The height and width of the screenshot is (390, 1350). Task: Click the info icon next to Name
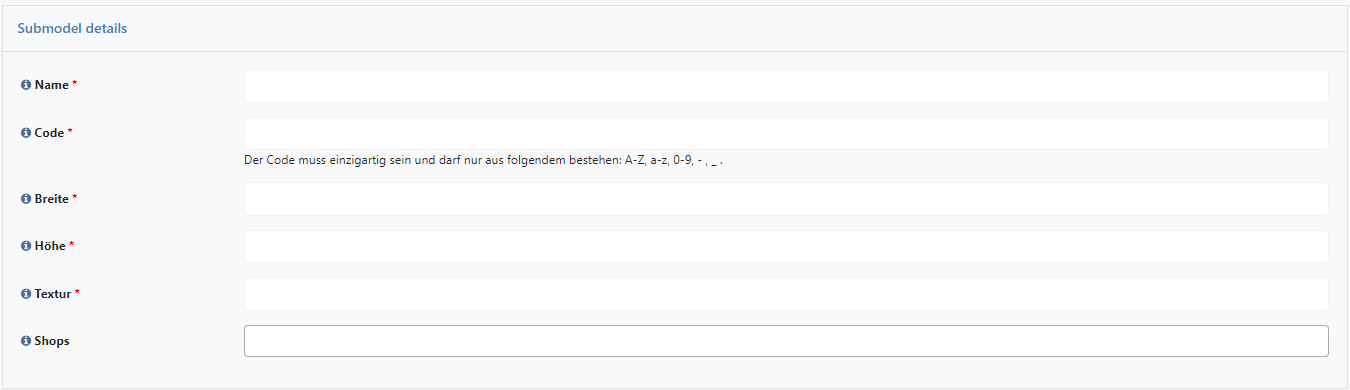(x=26, y=85)
